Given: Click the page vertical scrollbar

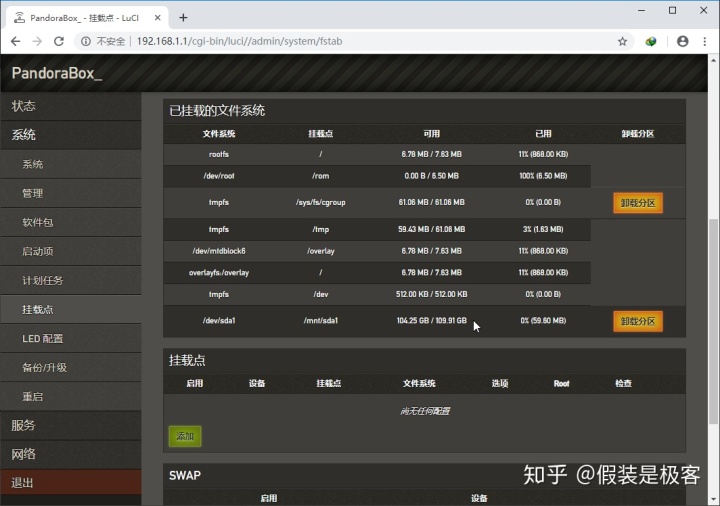Looking at the screenshot, I should coord(713,321).
